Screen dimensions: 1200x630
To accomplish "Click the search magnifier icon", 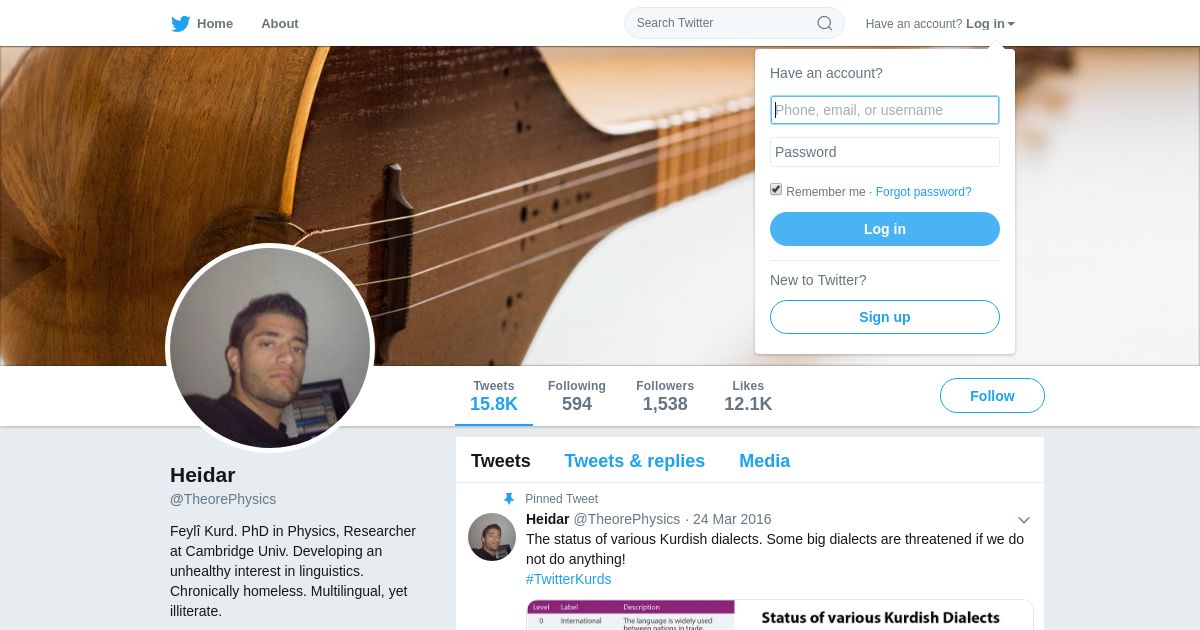I will point(825,23).
